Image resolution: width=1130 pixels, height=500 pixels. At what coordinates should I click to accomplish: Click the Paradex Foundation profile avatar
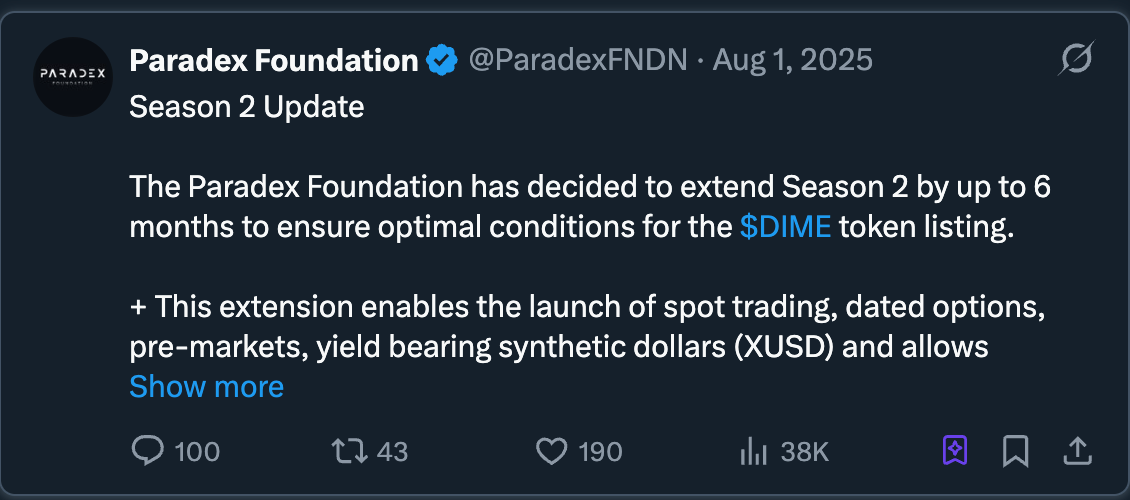coord(72,77)
